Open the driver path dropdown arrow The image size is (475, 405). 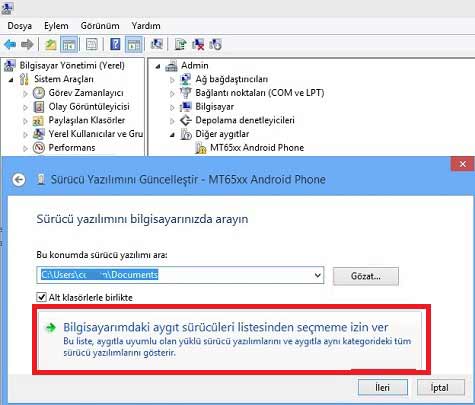click(318, 275)
